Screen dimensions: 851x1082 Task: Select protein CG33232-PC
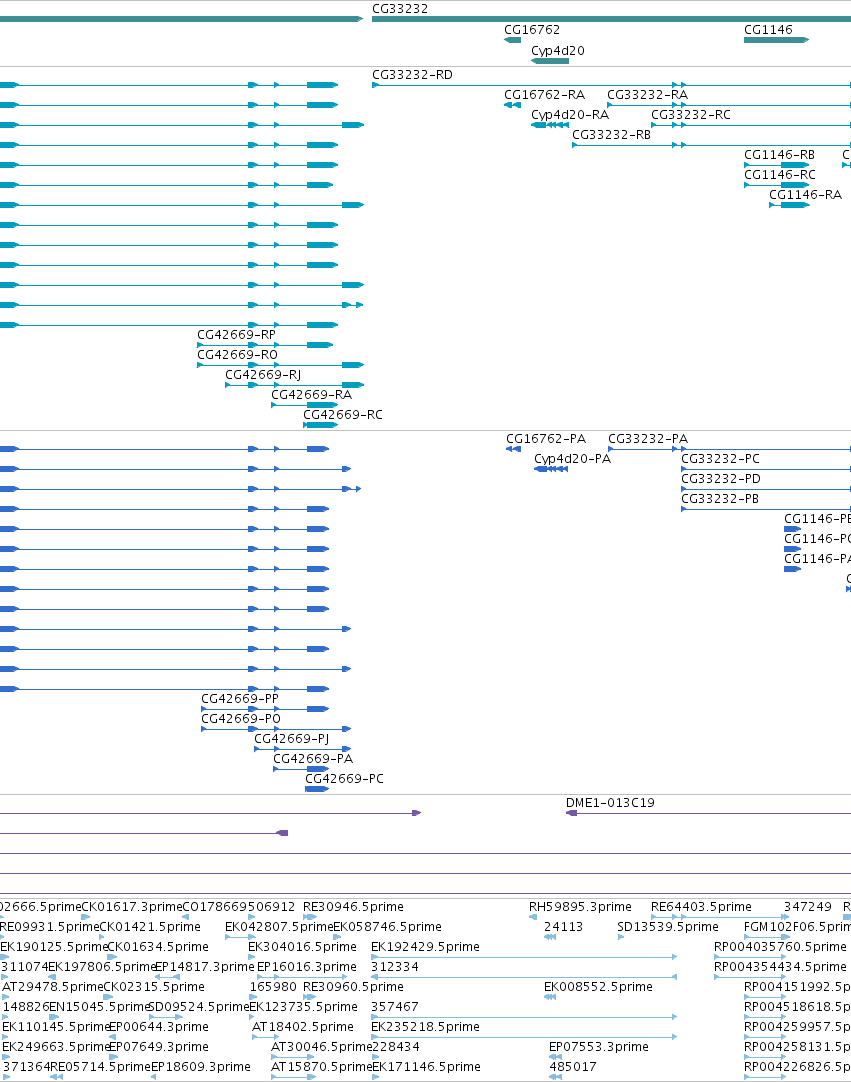[720, 459]
